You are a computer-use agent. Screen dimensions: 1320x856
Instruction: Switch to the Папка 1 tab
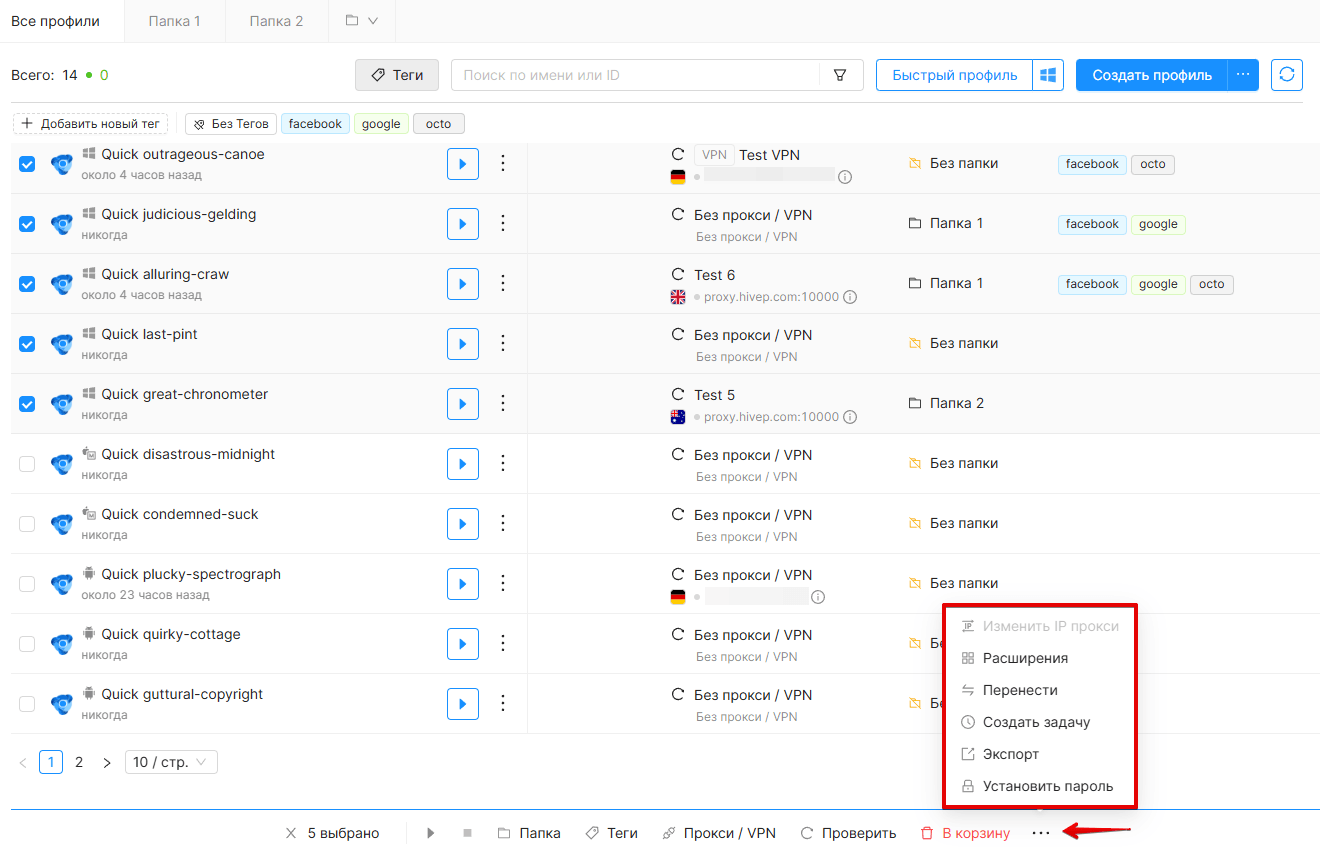pos(175,21)
